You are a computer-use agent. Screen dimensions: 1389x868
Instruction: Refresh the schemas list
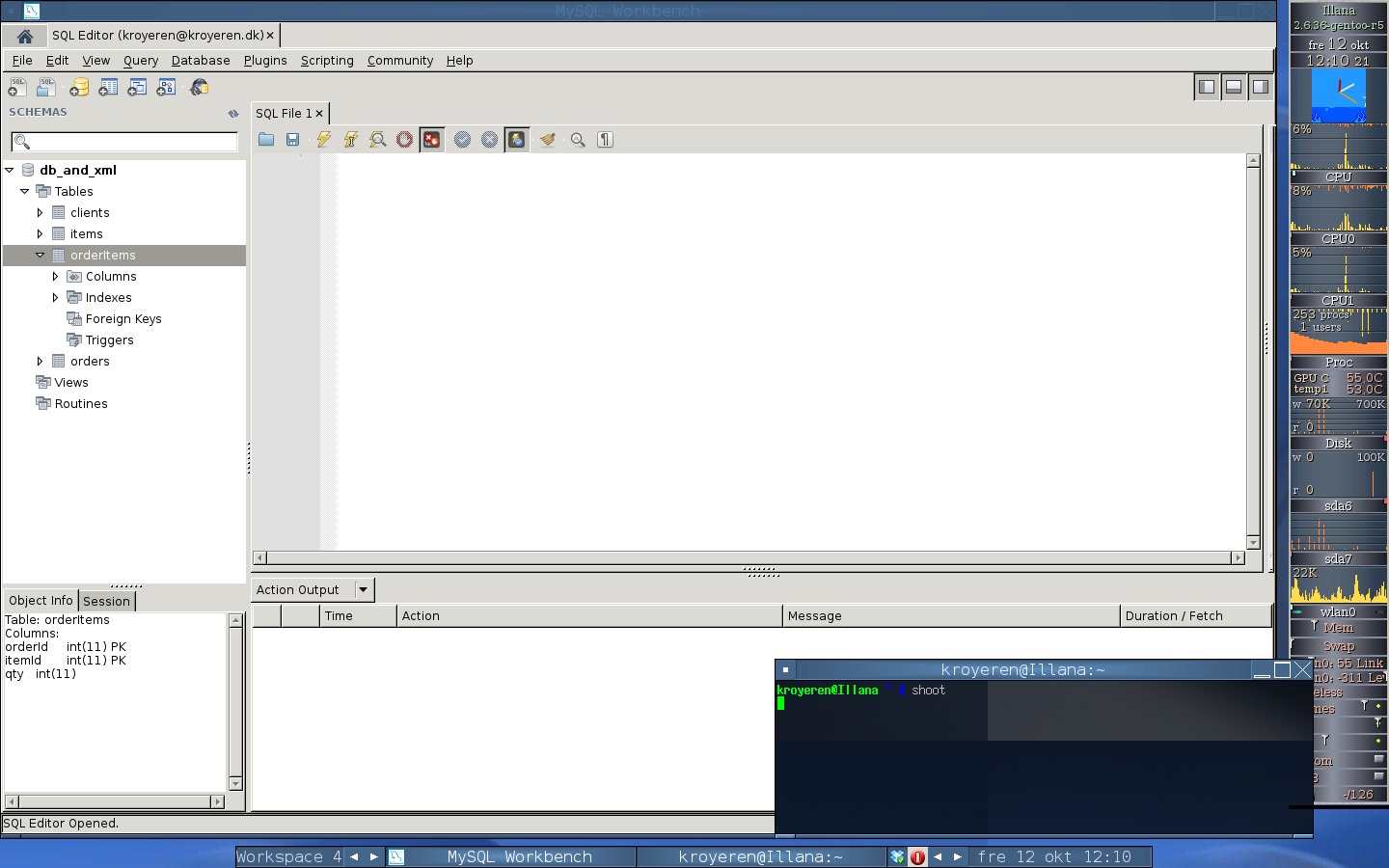(x=232, y=113)
